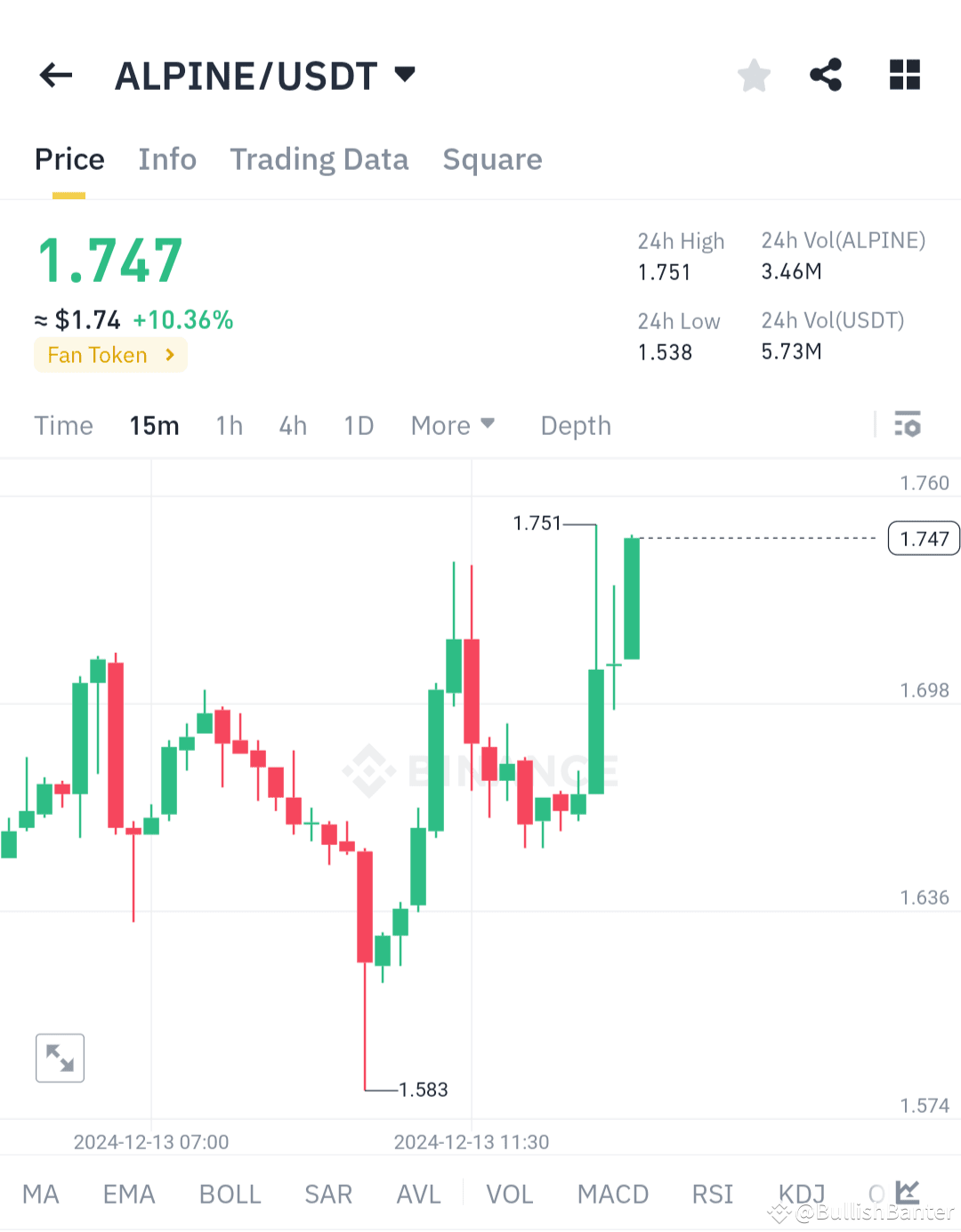Open the grid layout menu
The width and height of the screenshot is (961, 1232).
click(x=904, y=75)
